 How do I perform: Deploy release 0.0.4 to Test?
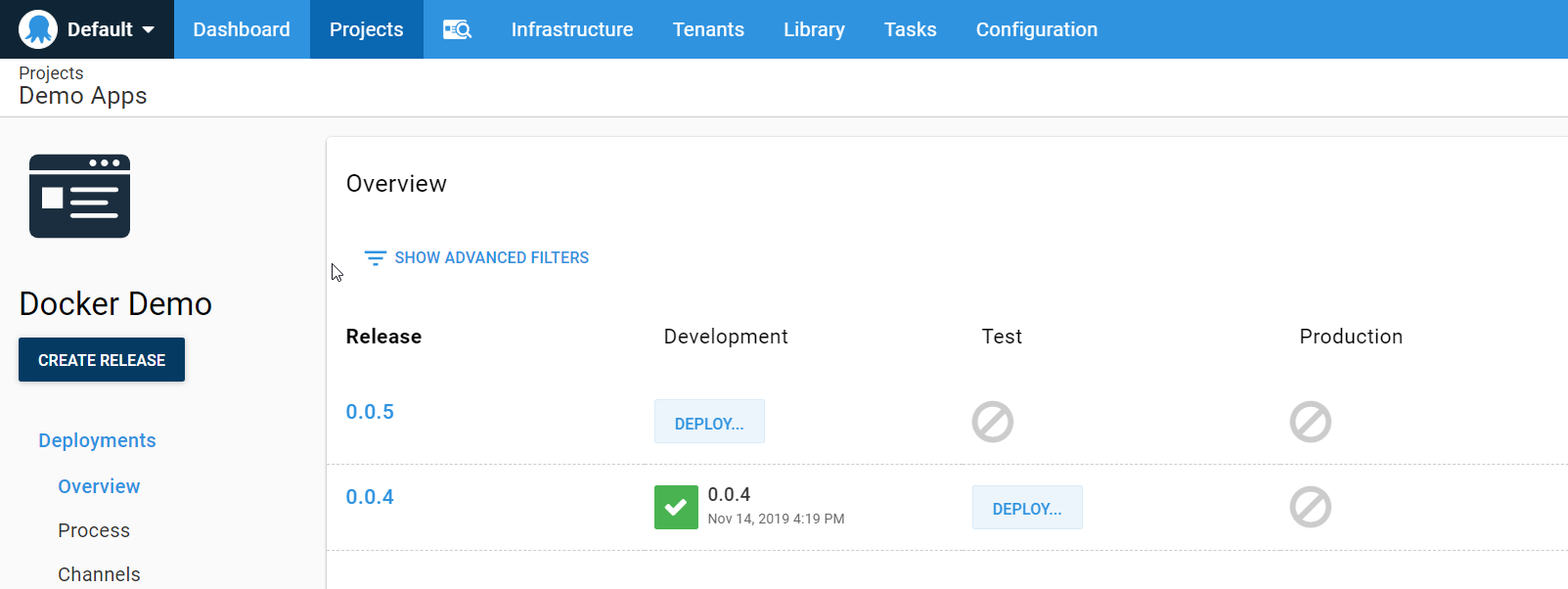[1026, 508]
